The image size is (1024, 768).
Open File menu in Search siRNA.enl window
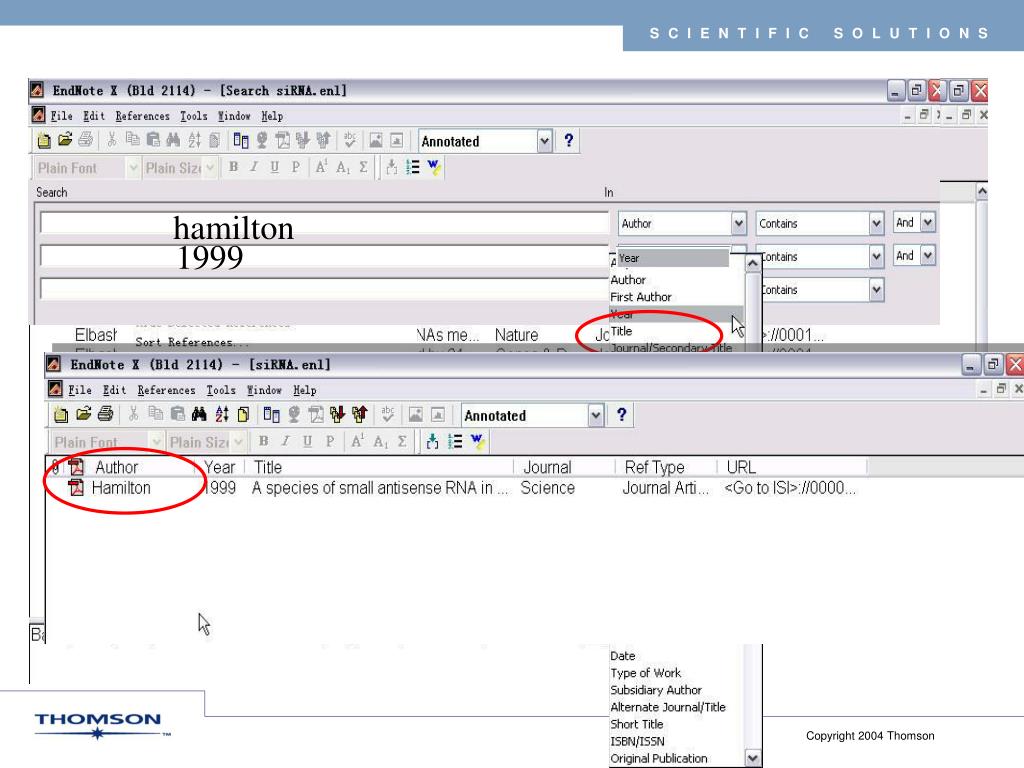(61, 116)
